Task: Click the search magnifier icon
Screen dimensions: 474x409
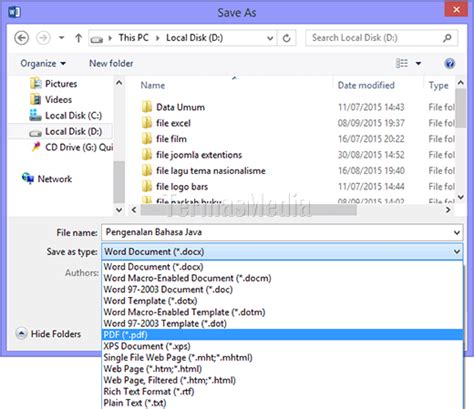Action: click(447, 38)
